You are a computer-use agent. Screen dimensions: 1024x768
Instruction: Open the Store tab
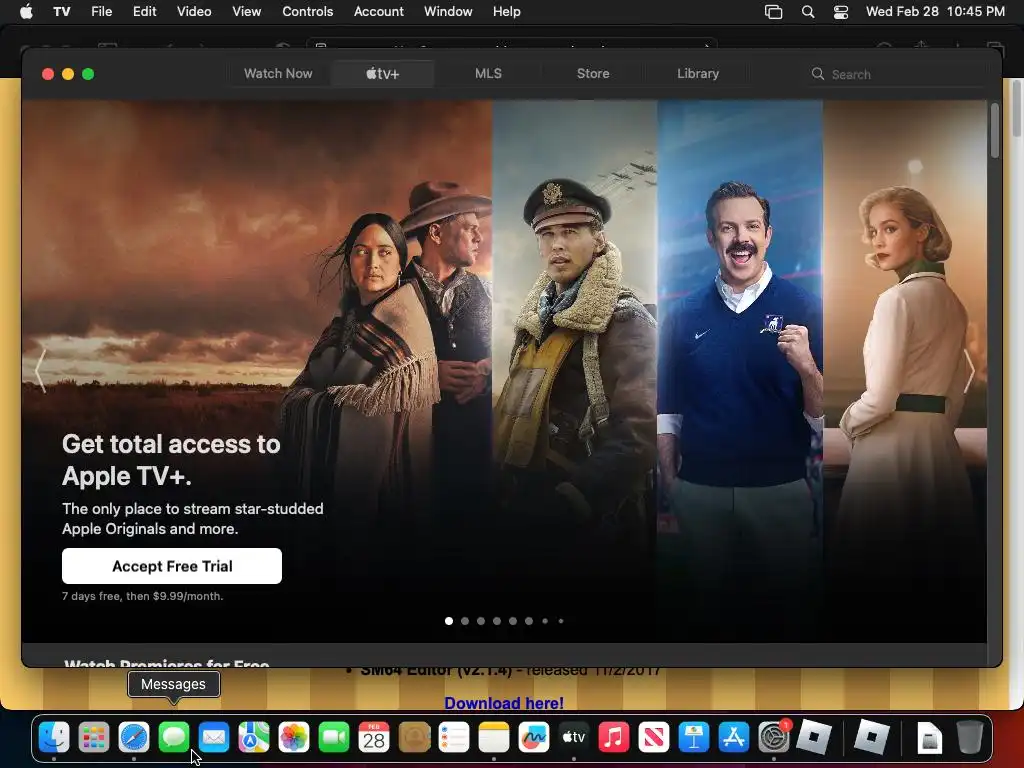(593, 74)
